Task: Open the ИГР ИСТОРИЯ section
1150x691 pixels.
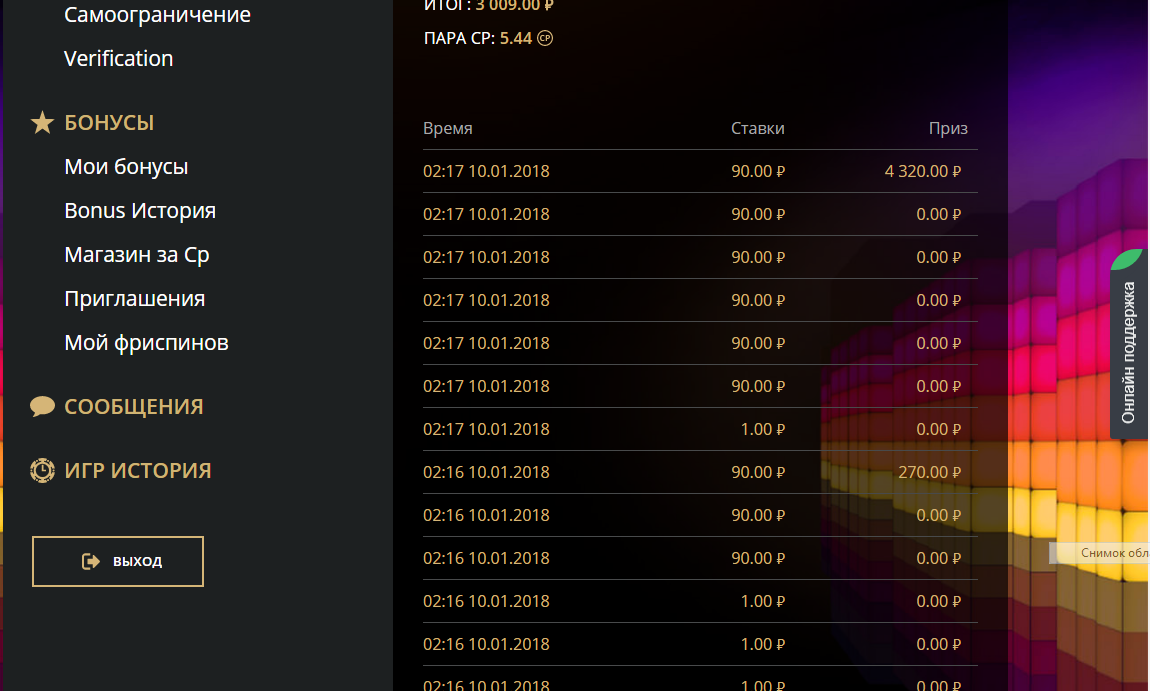Action: point(137,471)
